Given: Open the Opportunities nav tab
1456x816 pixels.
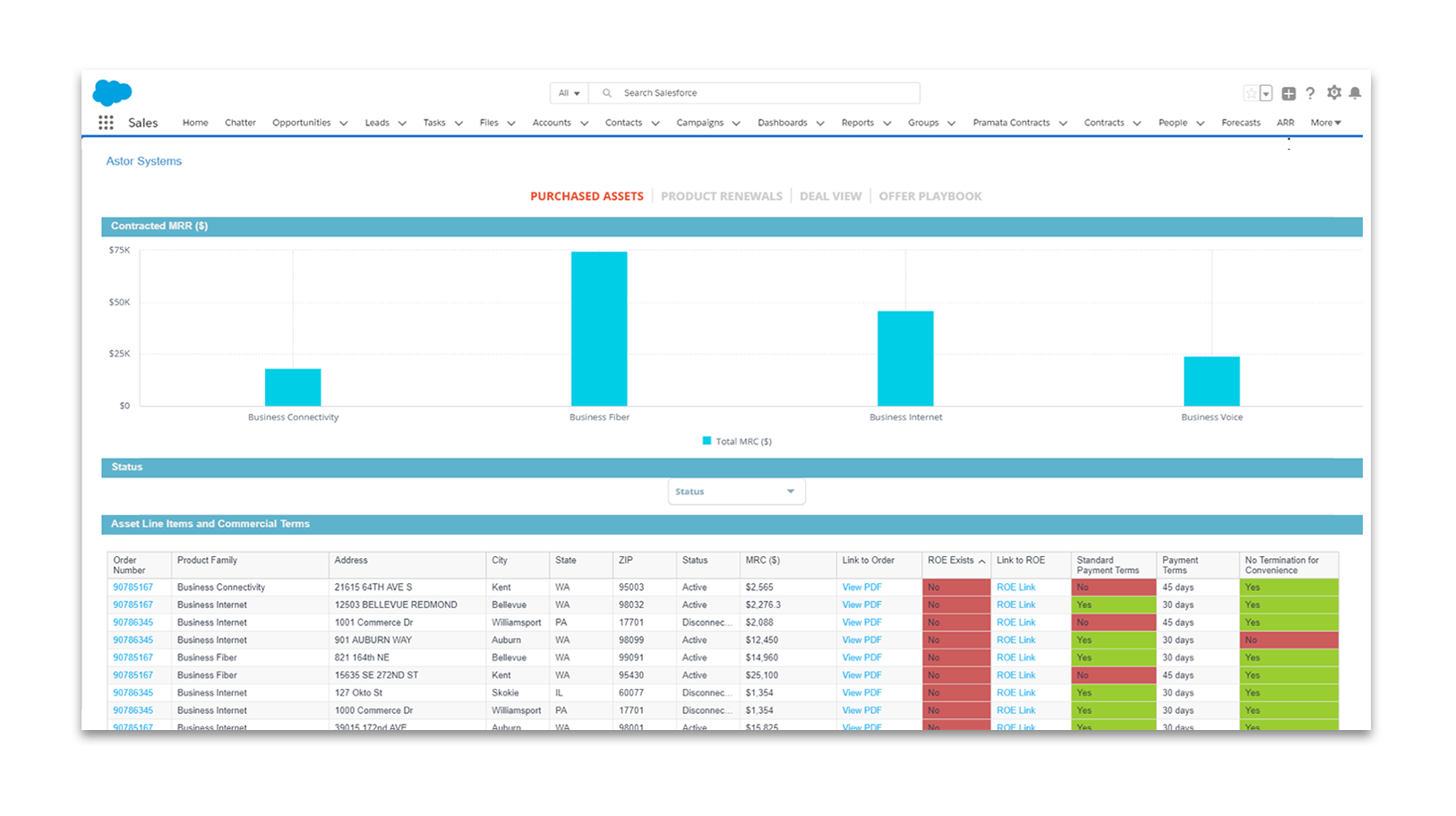Looking at the screenshot, I should click(x=302, y=123).
